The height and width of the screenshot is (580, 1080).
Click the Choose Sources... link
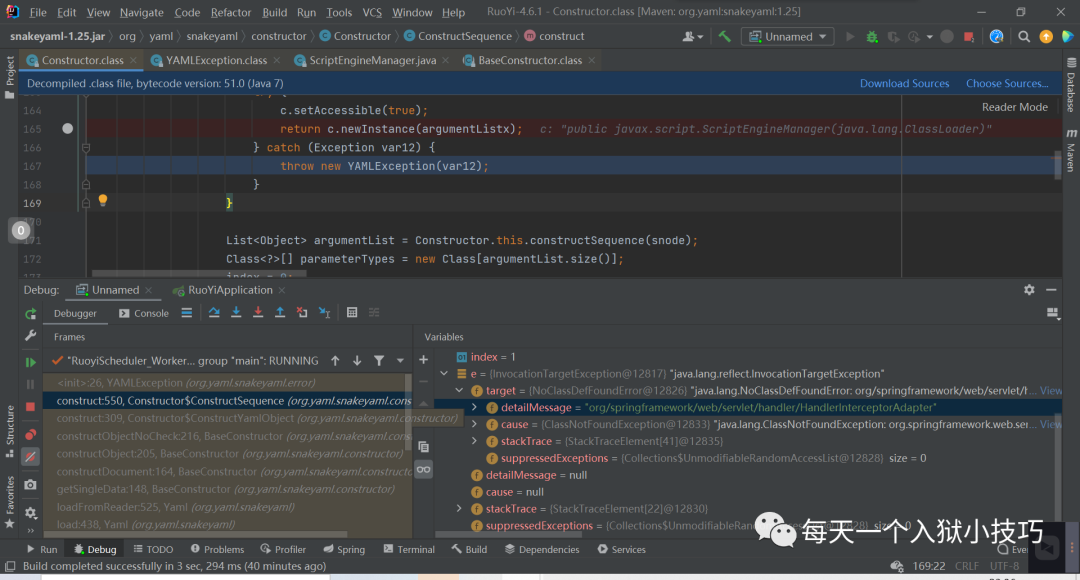coord(1007,83)
